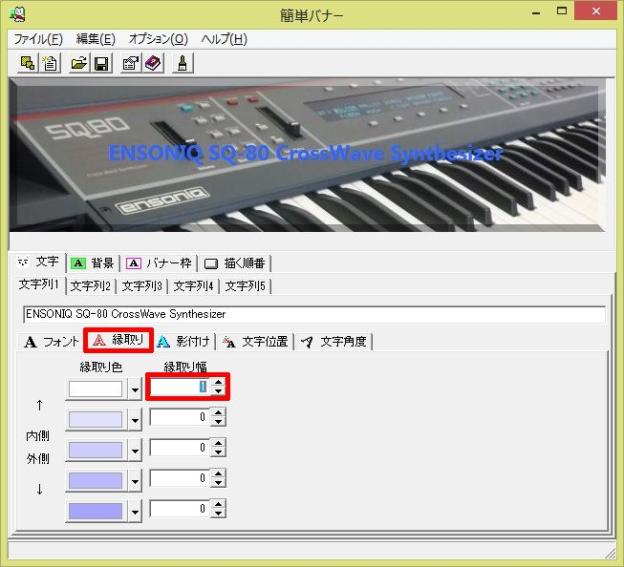Expand the fifth outline color dropdown arrow
Screen dimensions: 624x567
tap(135, 512)
